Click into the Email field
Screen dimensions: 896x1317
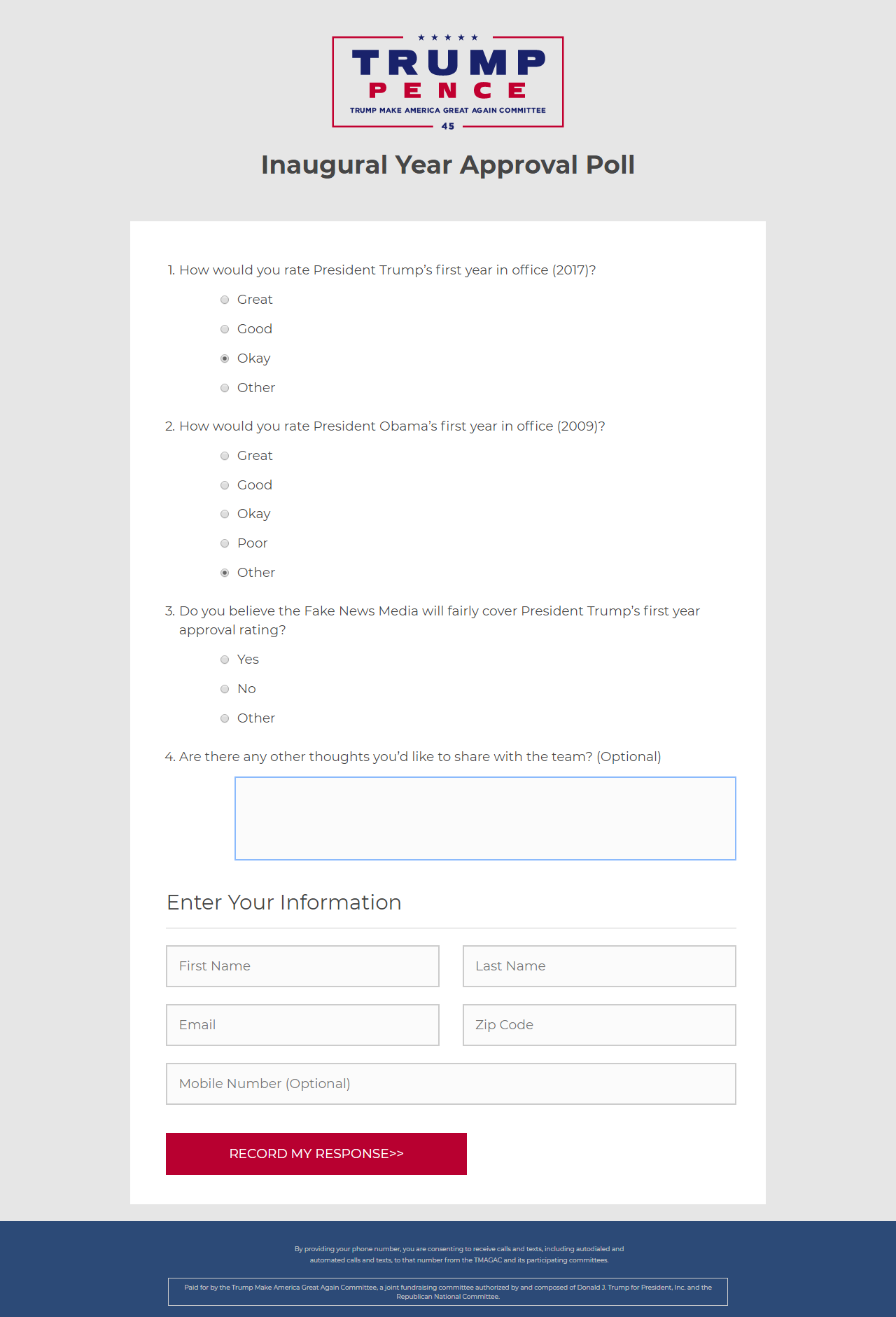(x=302, y=1025)
